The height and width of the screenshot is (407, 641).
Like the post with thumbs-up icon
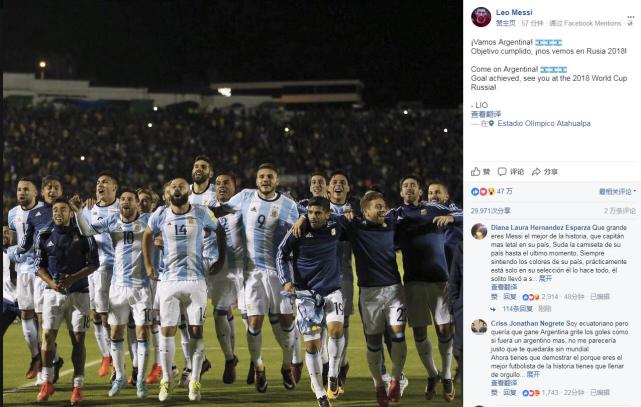(x=480, y=172)
